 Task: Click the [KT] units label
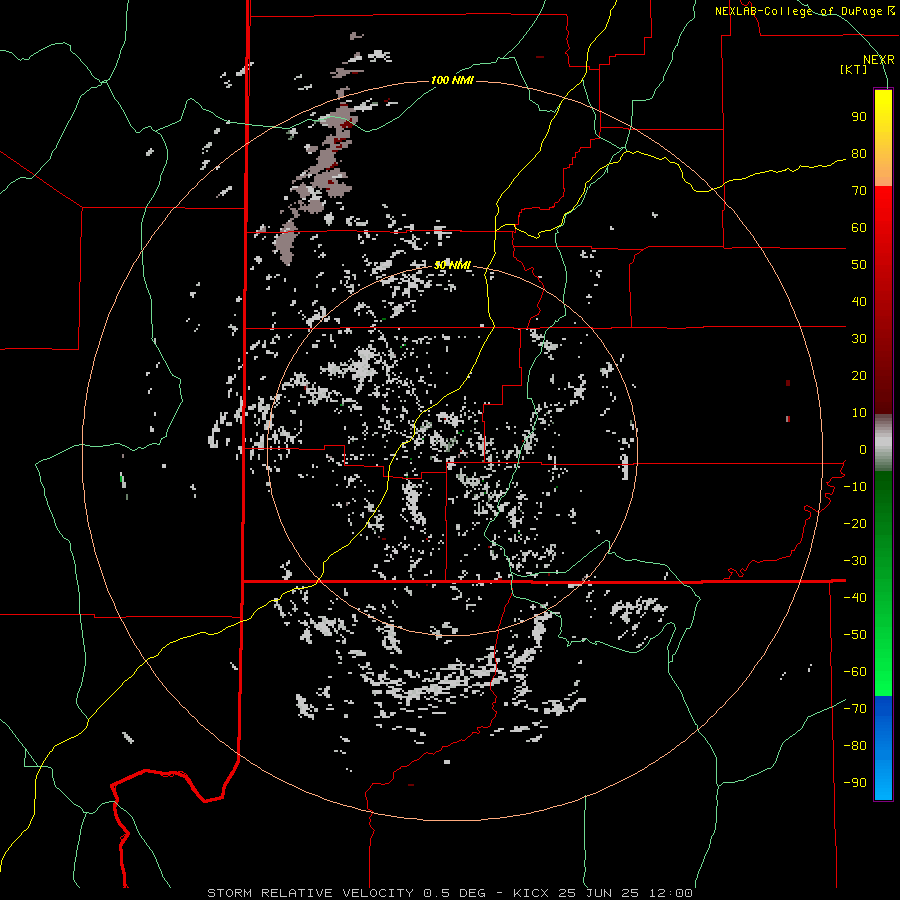pyautogui.click(x=853, y=69)
